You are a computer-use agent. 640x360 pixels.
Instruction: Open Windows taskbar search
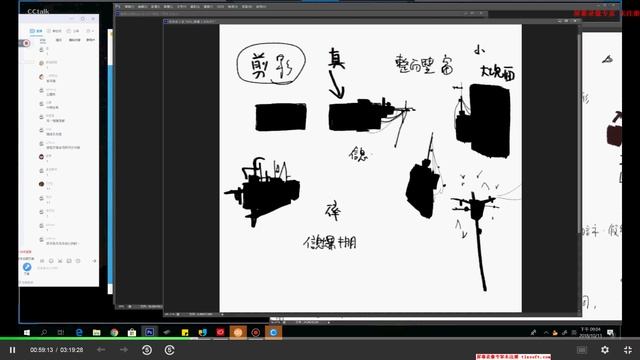(44, 333)
